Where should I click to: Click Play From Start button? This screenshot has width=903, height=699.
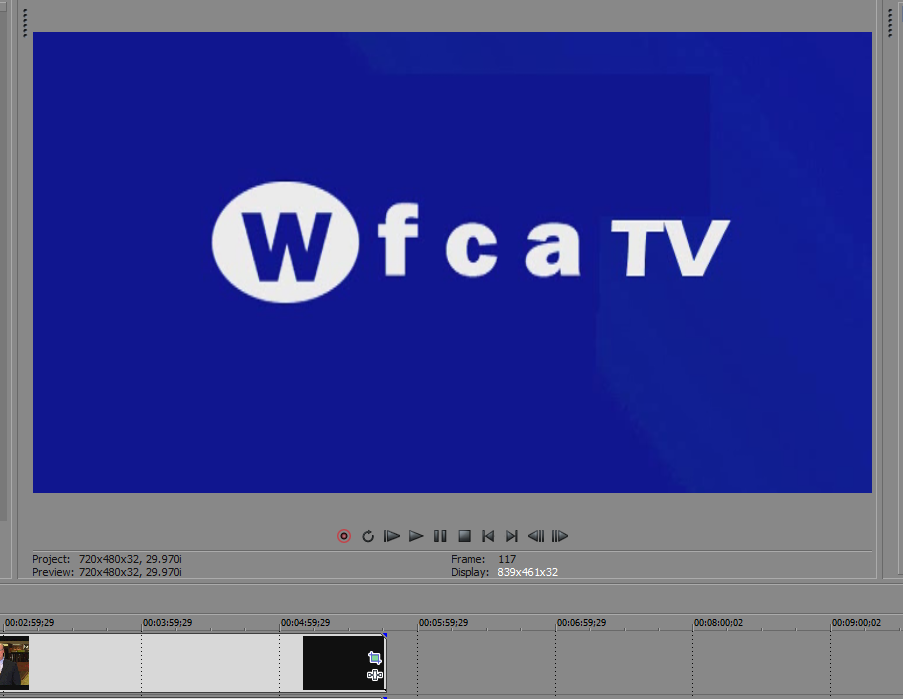coord(392,536)
